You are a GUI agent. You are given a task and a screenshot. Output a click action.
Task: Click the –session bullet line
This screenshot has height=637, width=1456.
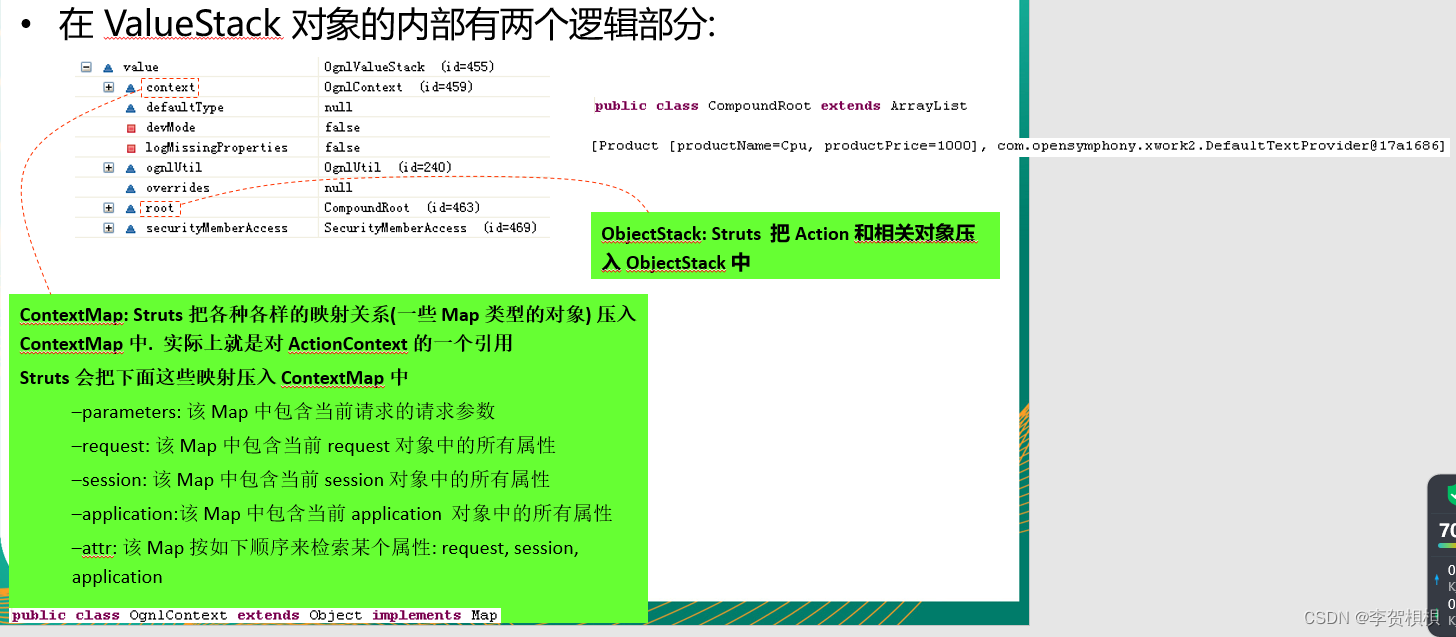coord(310,480)
